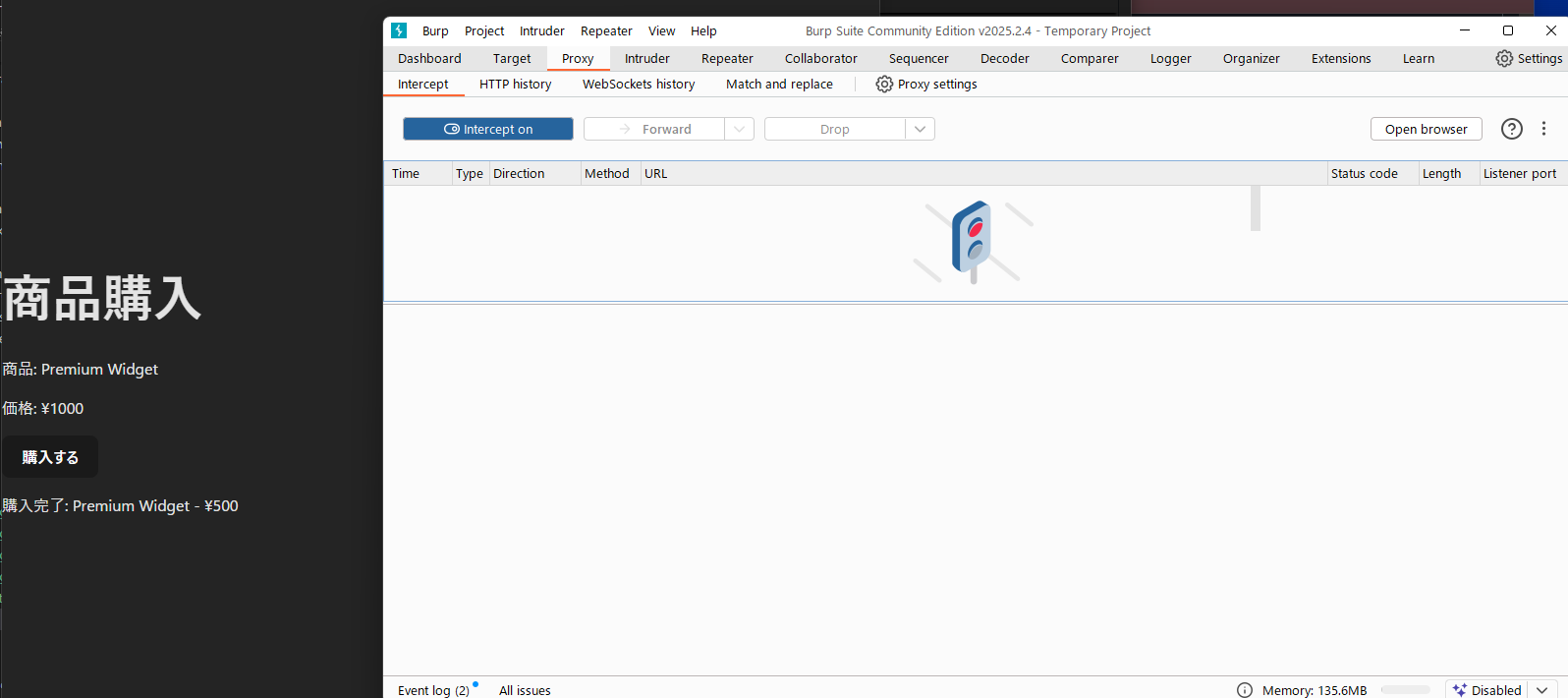Open Proxy settings gear option
This screenshot has height=698, width=1568.
[926, 84]
